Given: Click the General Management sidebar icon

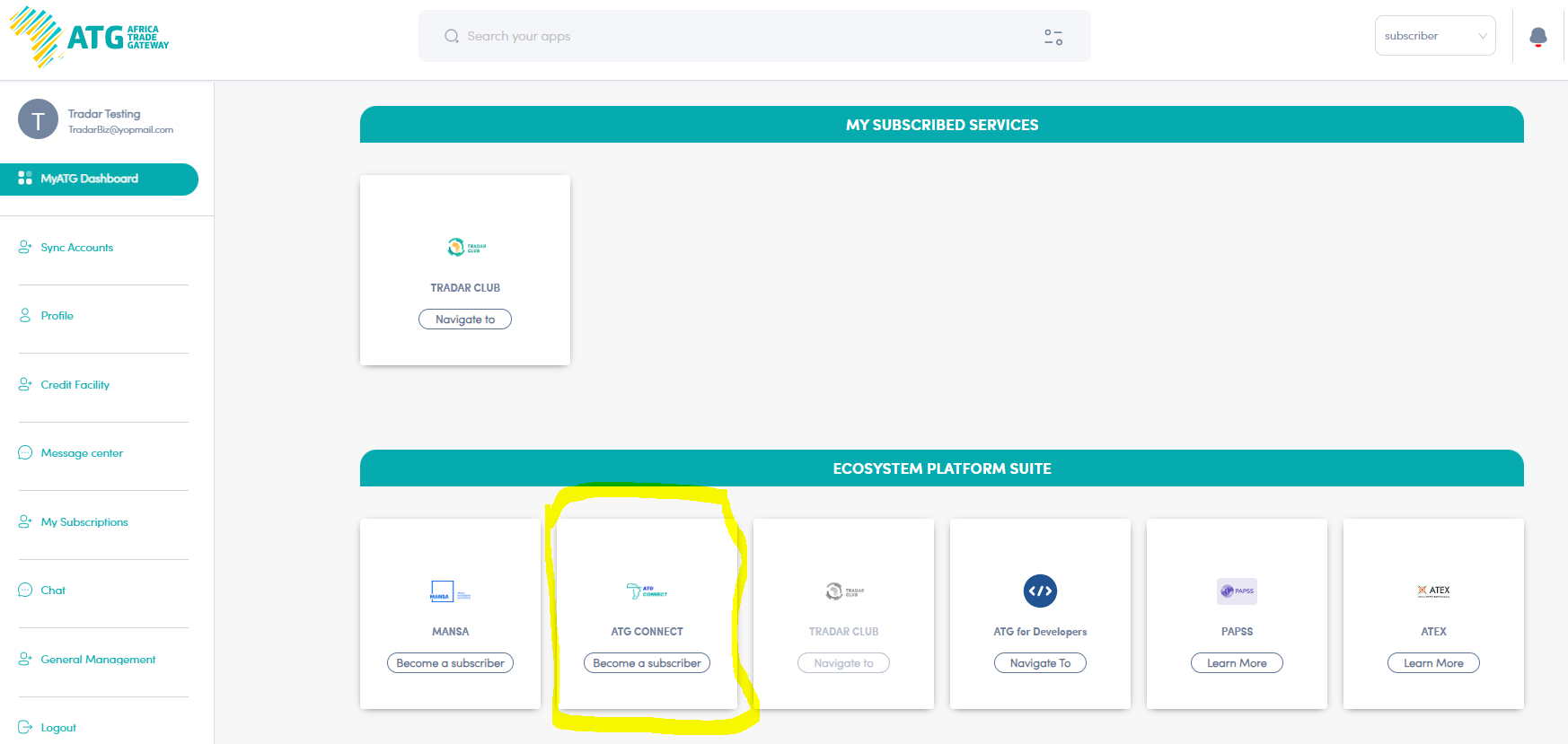Looking at the screenshot, I should 25,659.
